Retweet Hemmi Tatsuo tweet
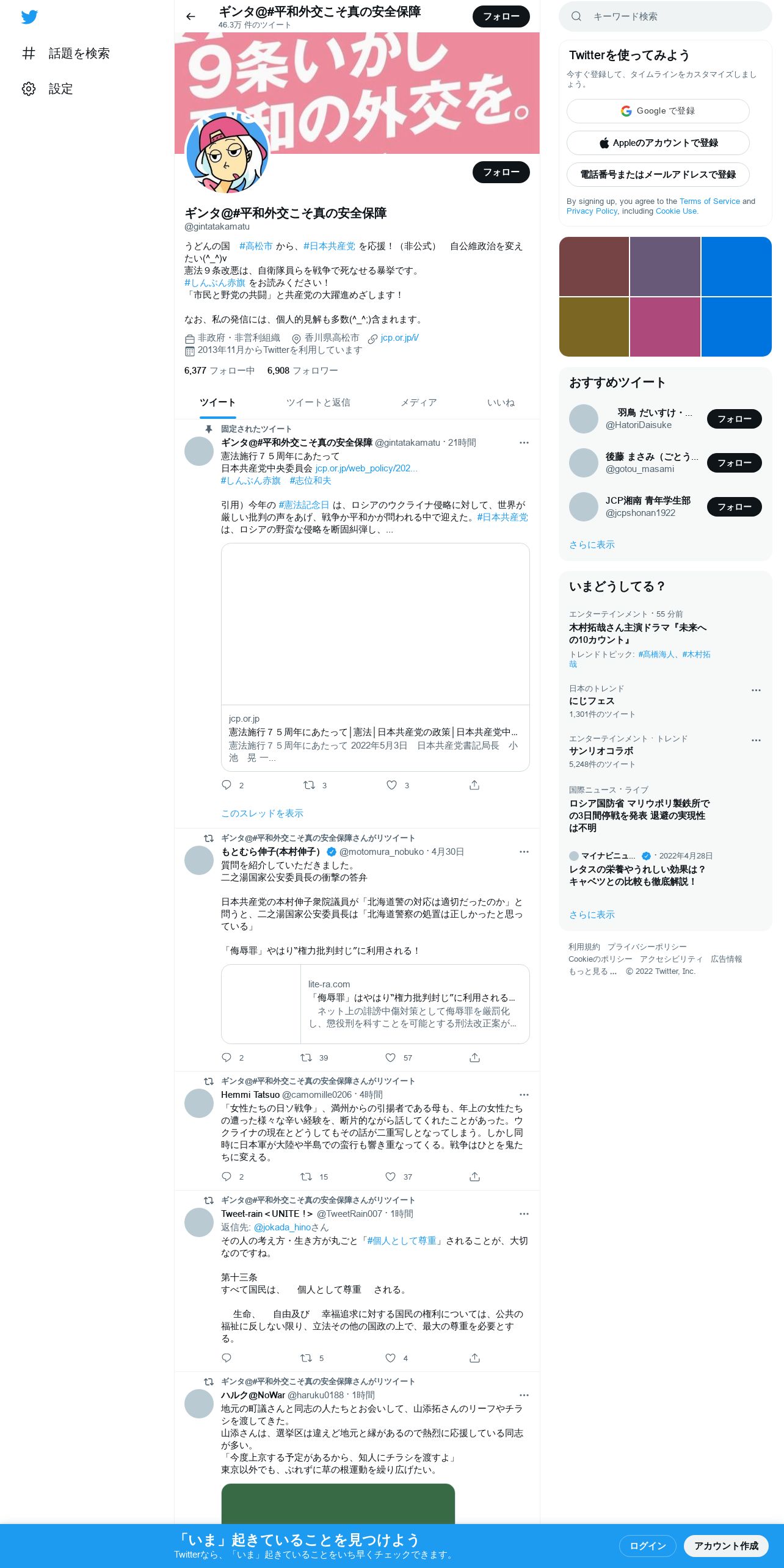784x1568 pixels. coord(306,1177)
